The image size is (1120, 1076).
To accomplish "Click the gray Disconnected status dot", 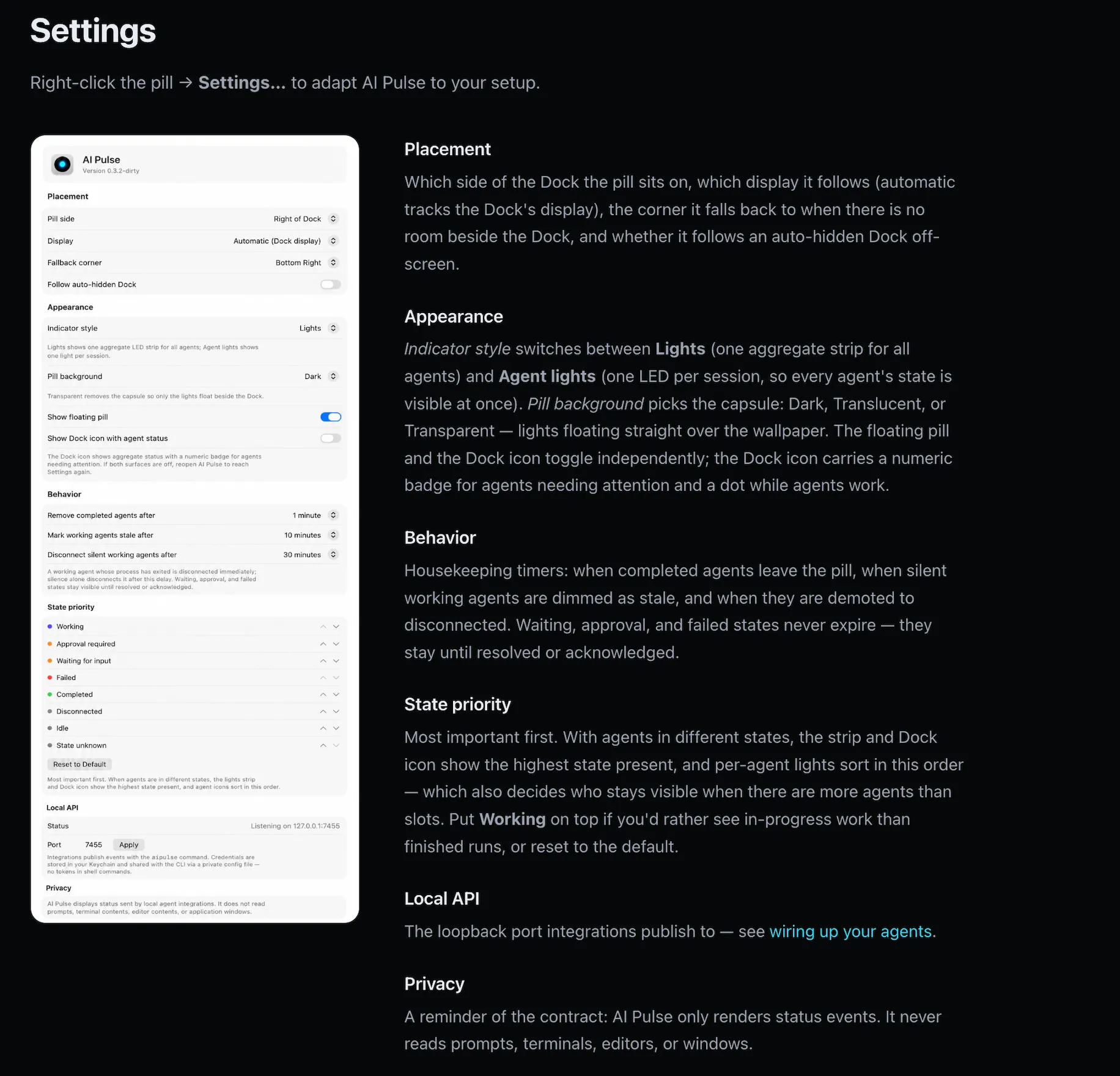I will pyautogui.click(x=50, y=712).
